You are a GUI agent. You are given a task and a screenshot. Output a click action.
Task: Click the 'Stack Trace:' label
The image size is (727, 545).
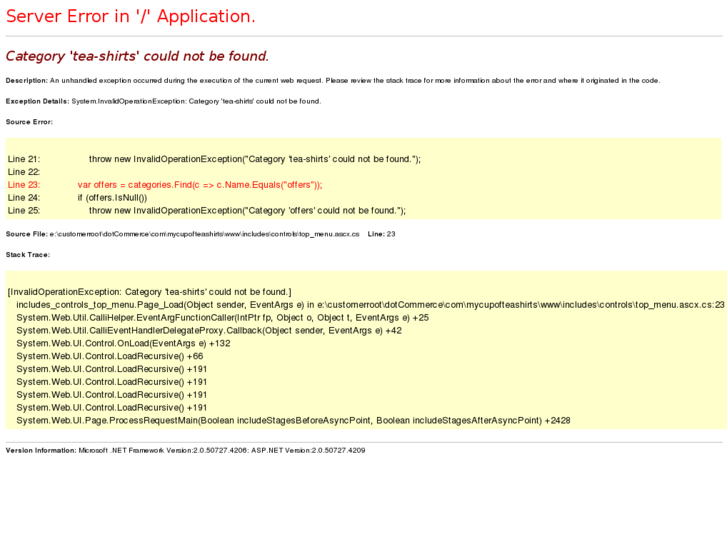pos(28,255)
